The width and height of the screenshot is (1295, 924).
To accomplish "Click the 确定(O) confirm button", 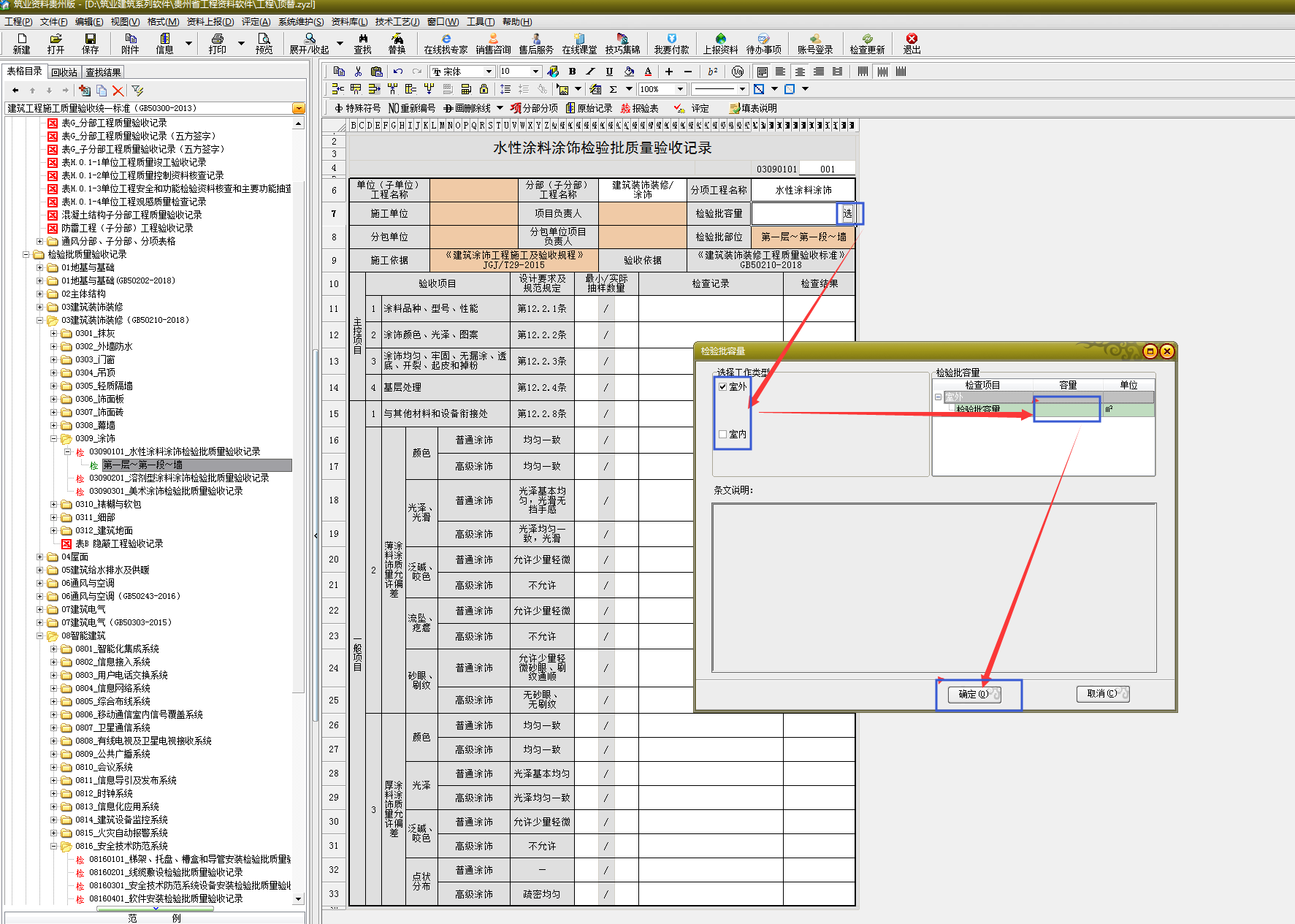I will tap(974, 694).
